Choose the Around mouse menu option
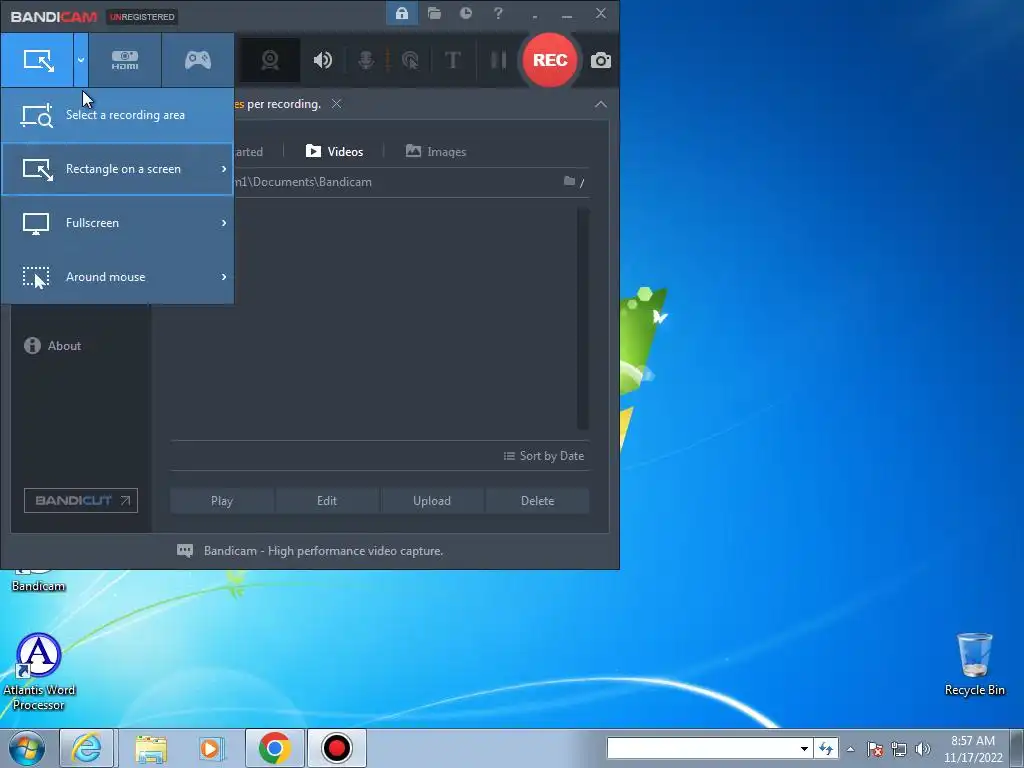Screen dimensions: 1024x768 coord(118,277)
